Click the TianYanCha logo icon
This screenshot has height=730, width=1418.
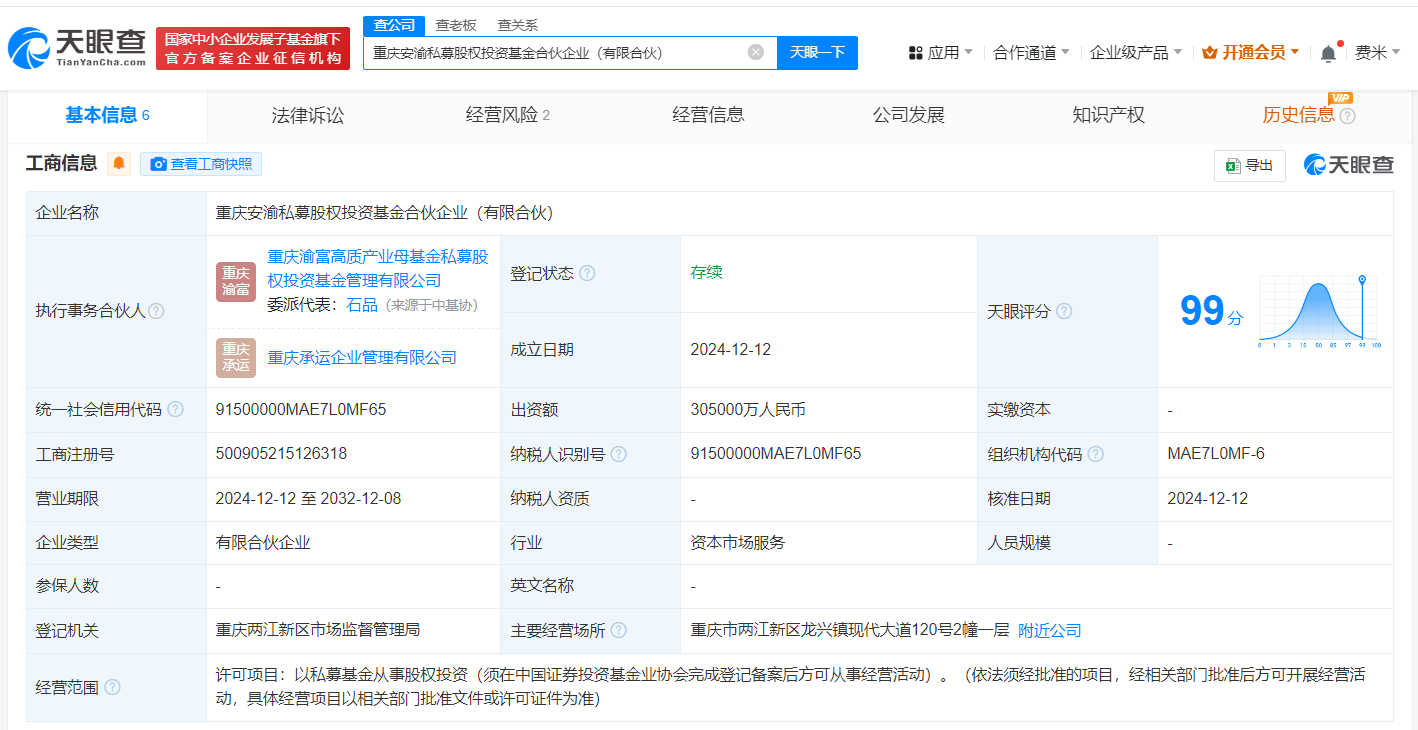coord(30,48)
